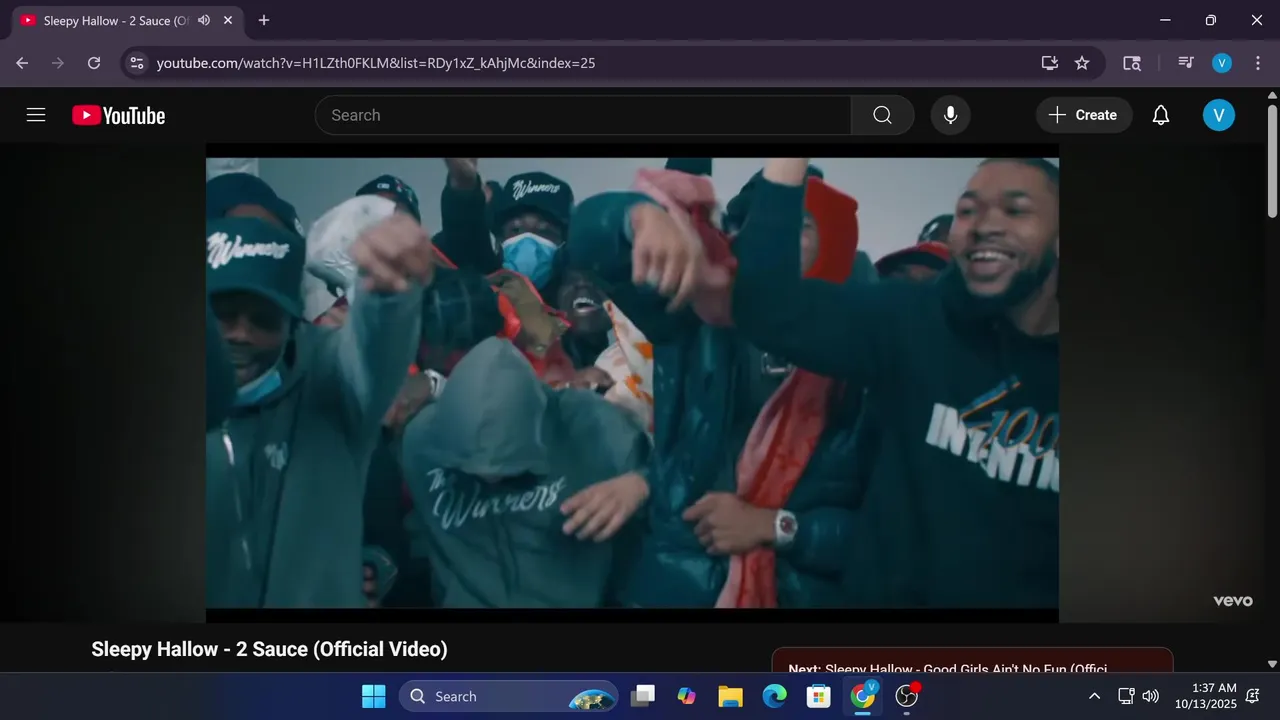Open YouTube notifications bell
This screenshot has width=1280, height=720.
tap(1160, 115)
